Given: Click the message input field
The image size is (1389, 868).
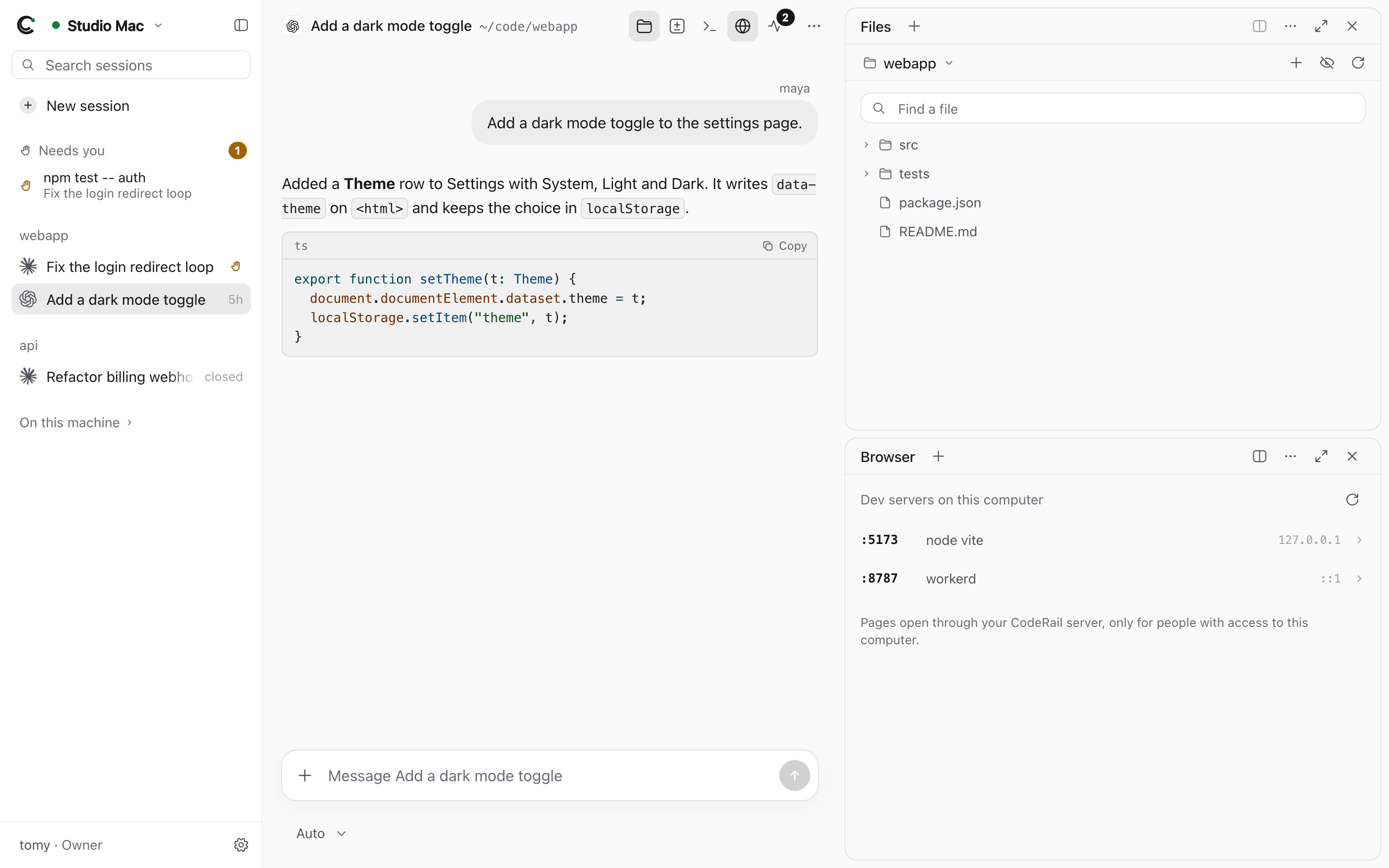Looking at the screenshot, I should point(548,775).
